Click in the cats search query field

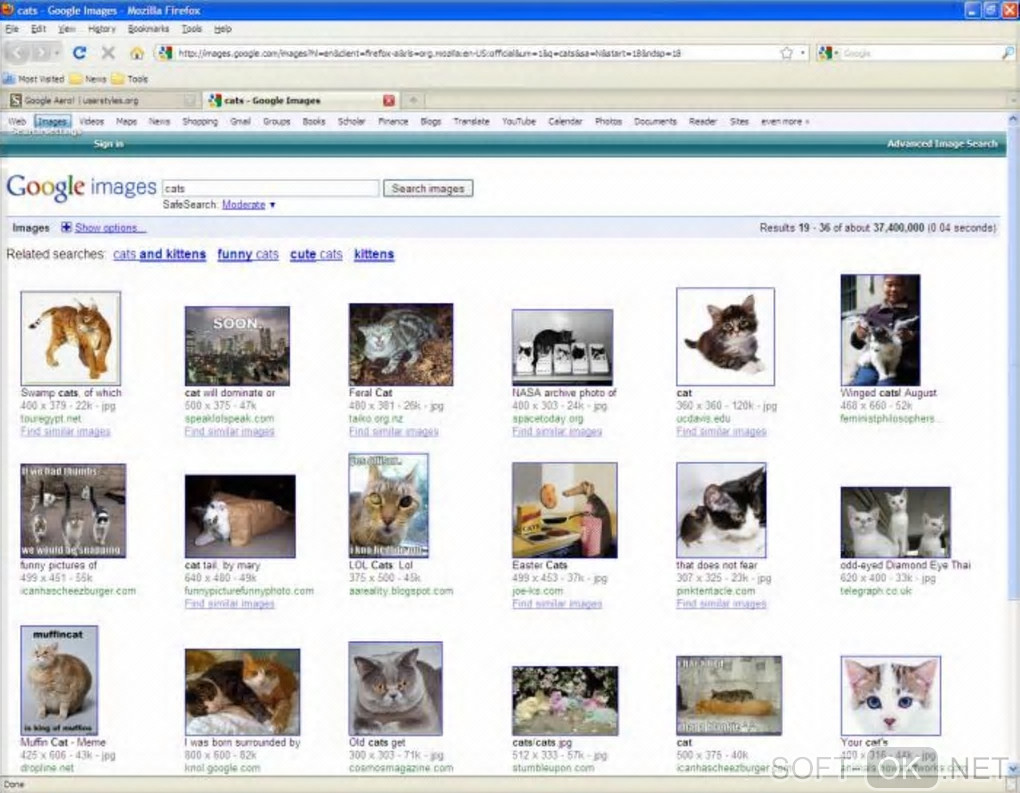pyautogui.click(x=270, y=189)
